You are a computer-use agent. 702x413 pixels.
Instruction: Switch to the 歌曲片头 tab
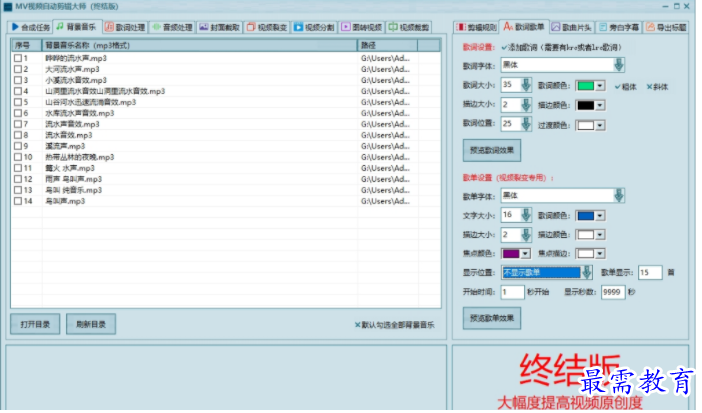[x=571, y=27]
